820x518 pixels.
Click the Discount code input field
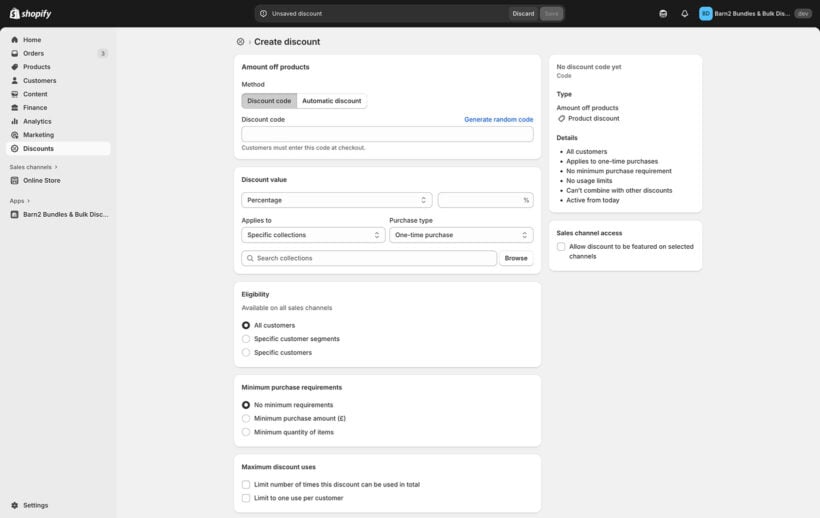click(x=388, y=134)
